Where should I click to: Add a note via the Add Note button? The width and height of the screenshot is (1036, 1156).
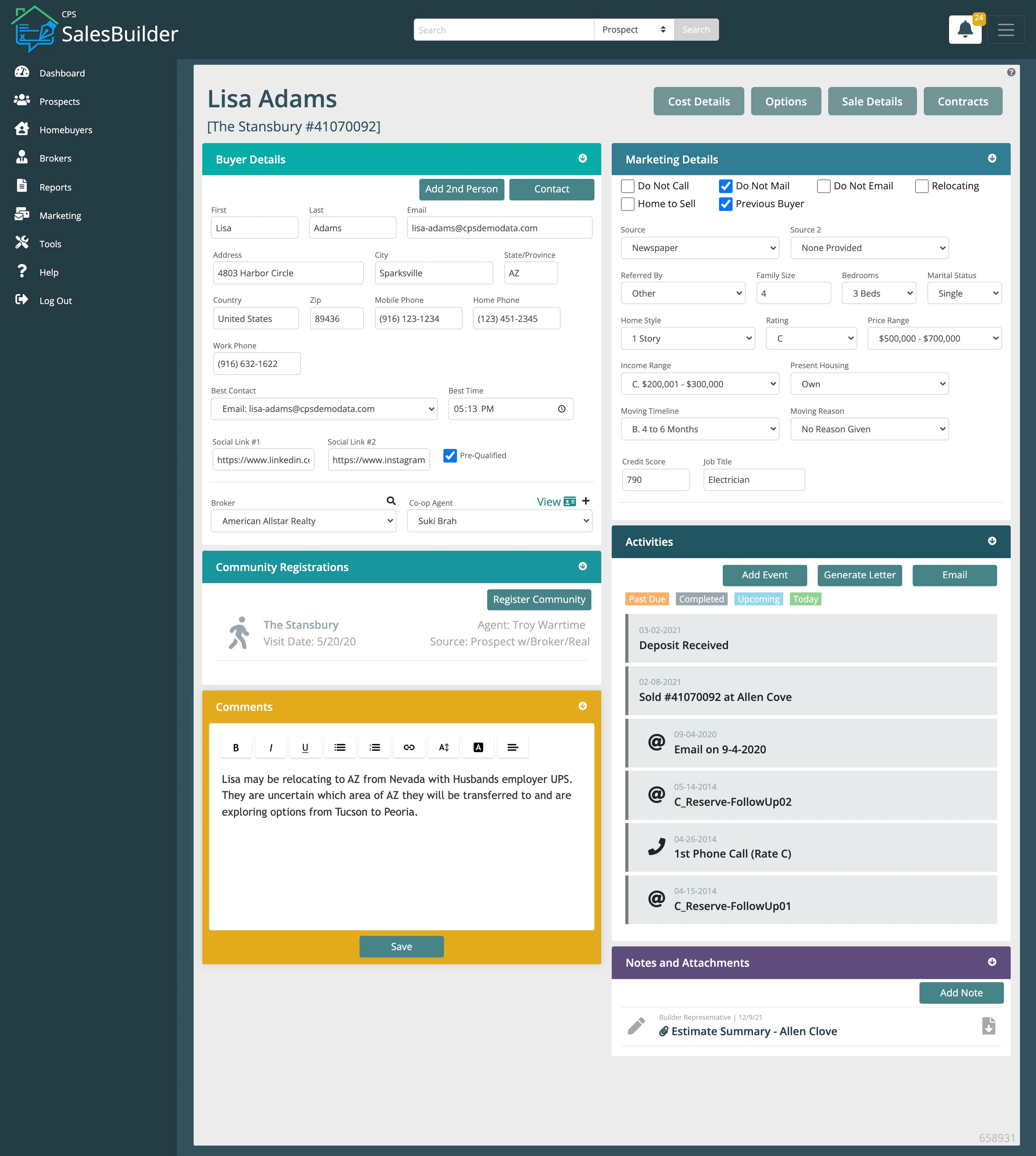(961, 993)
